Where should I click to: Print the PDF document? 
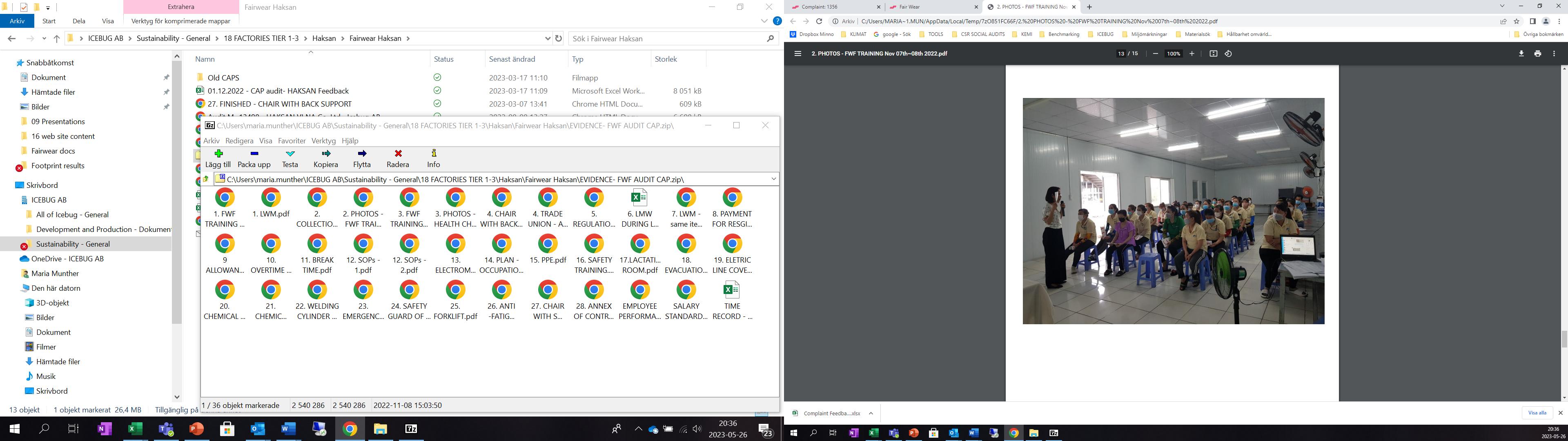[1537, 53]
